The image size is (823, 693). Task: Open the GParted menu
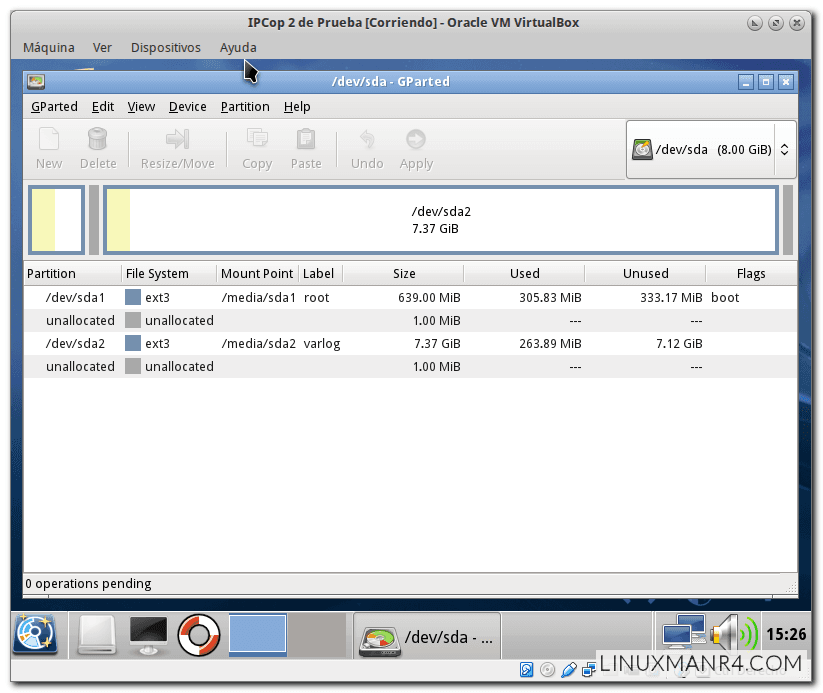point(54,107)
